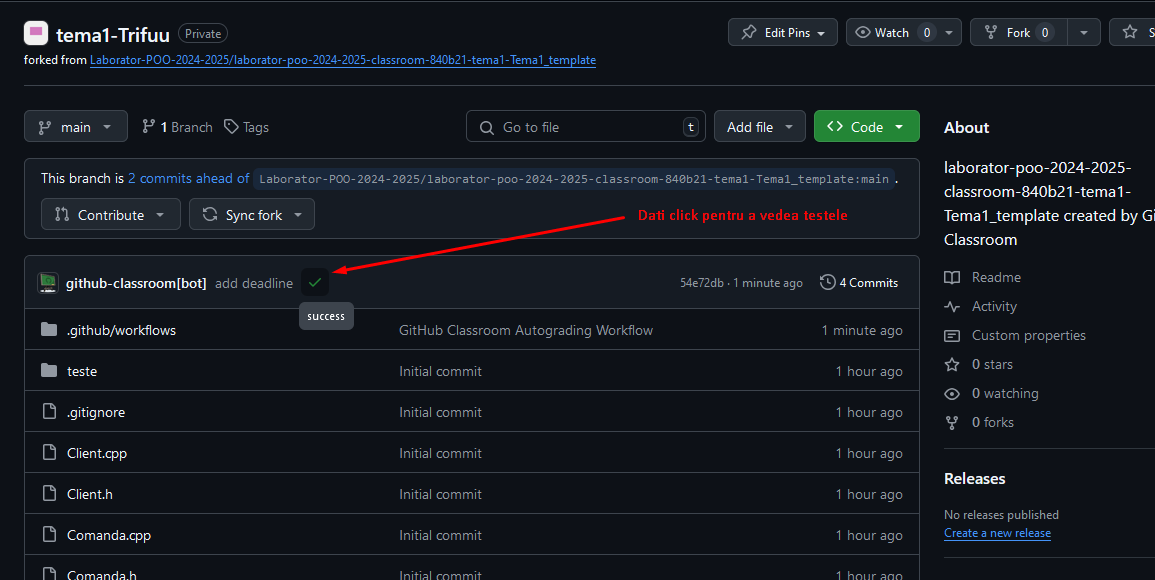Open the 4 Commits history
This screenshot has width=1155, height=580.
tap(858, 283)
